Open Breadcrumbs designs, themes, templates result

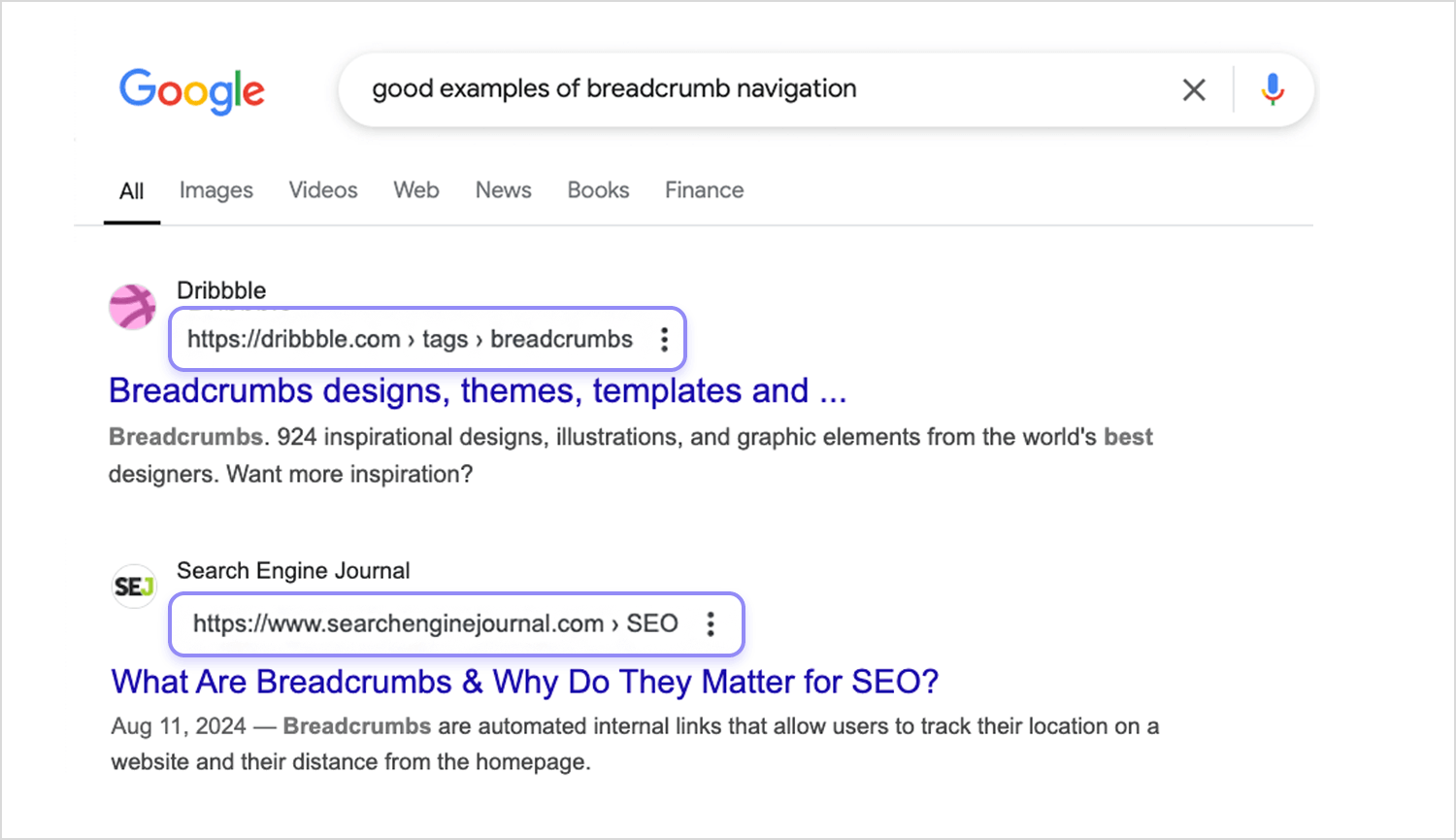pos(478,390)
